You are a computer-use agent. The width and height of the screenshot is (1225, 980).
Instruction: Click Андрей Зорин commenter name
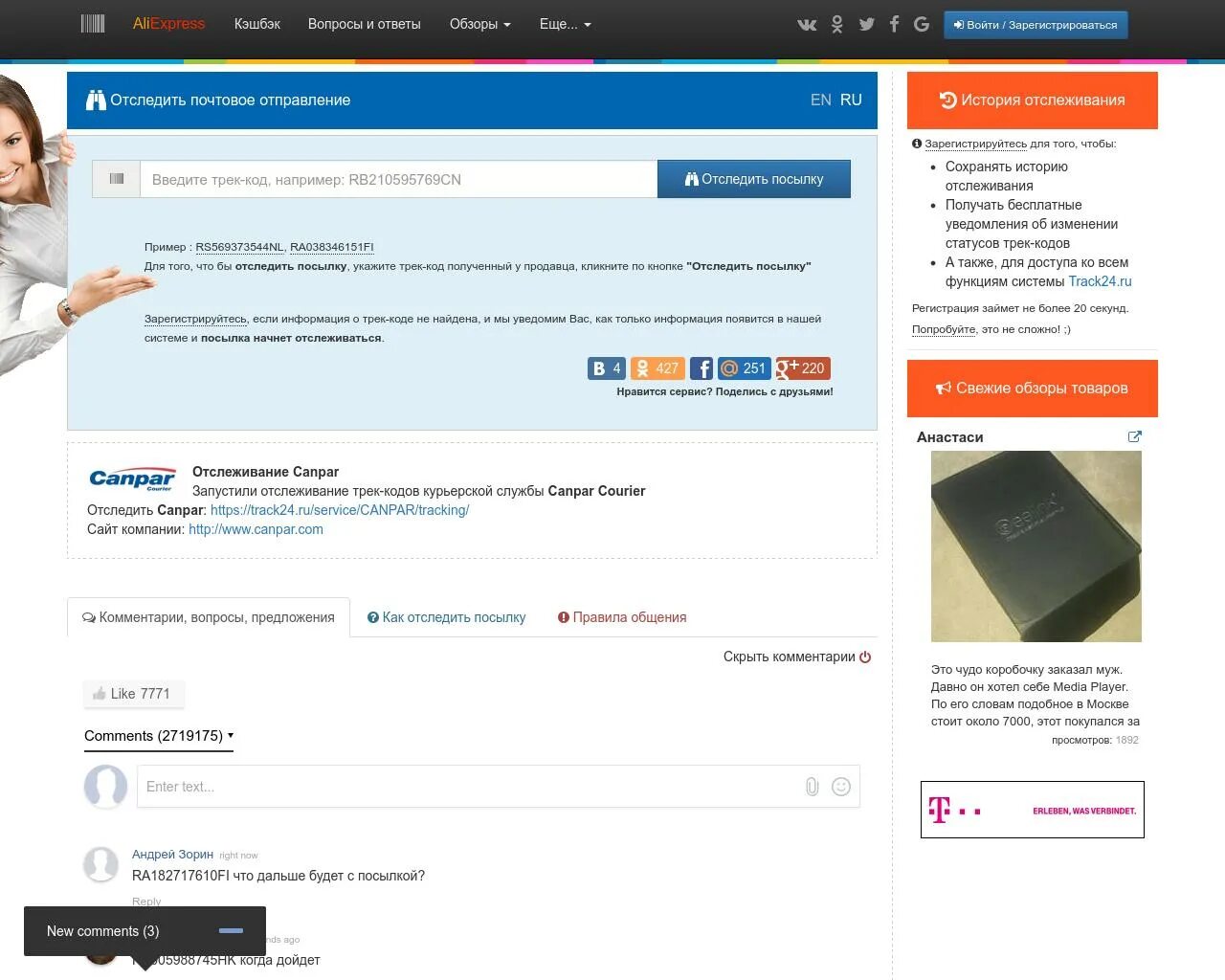click(172, 854)
